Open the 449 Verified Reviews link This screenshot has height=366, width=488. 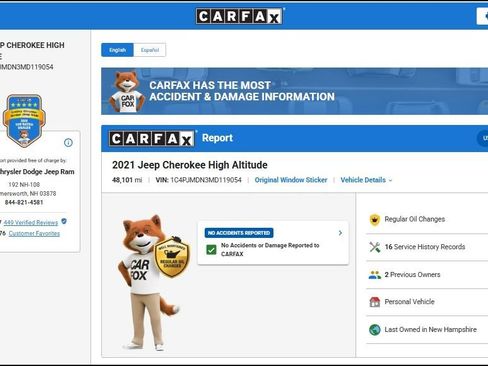tap(31, 223)
